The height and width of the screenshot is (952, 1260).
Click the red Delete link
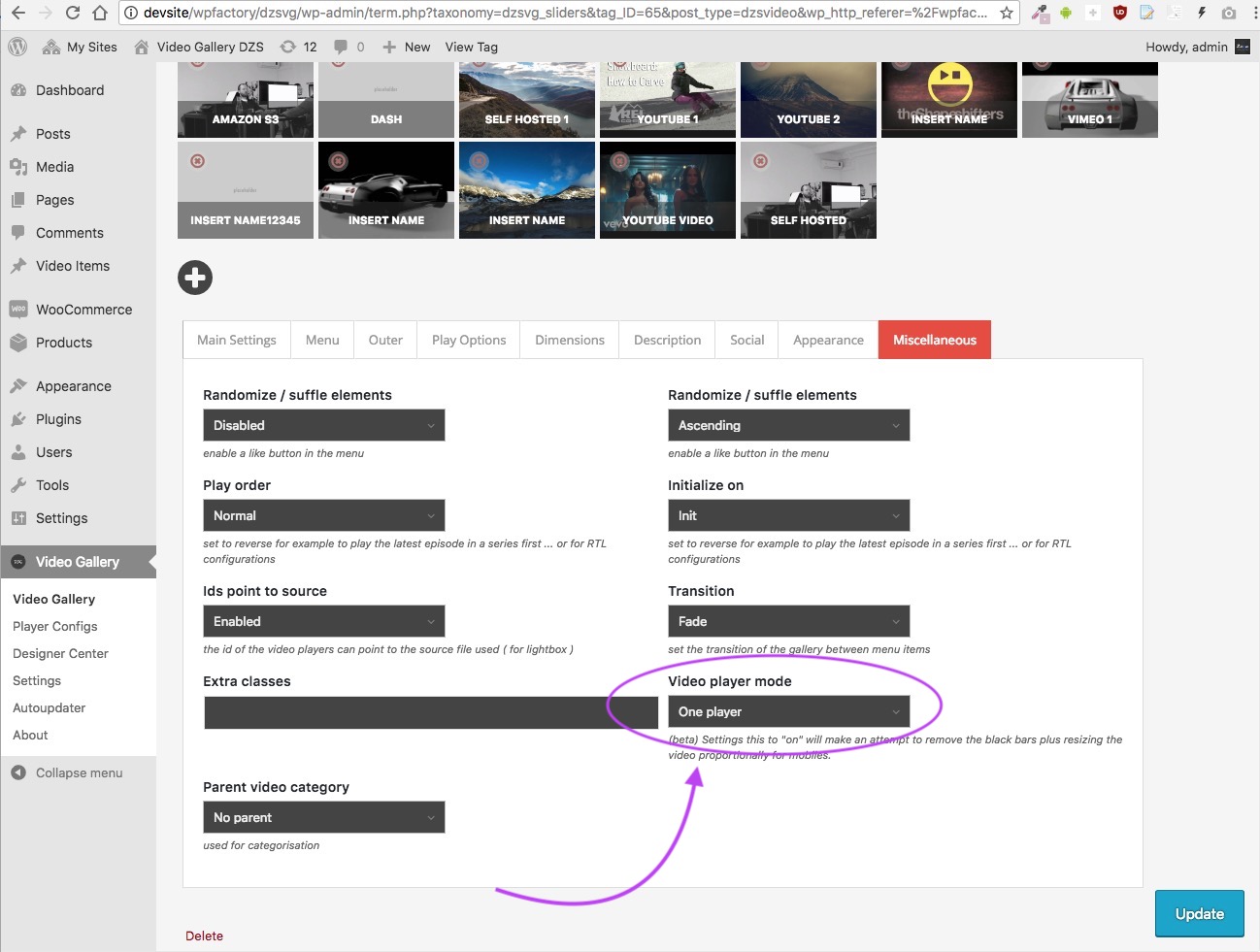click(204, 936)
